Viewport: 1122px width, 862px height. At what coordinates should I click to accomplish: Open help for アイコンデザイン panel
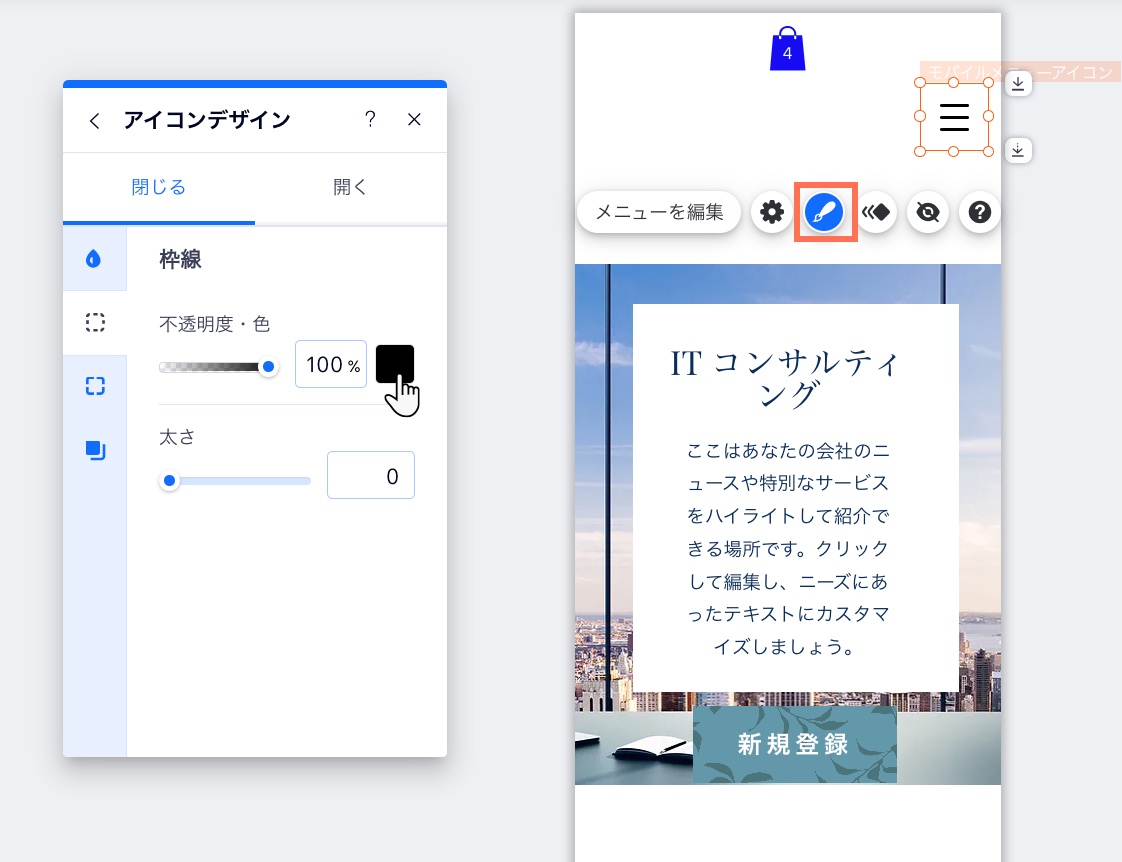coord(370,119)
